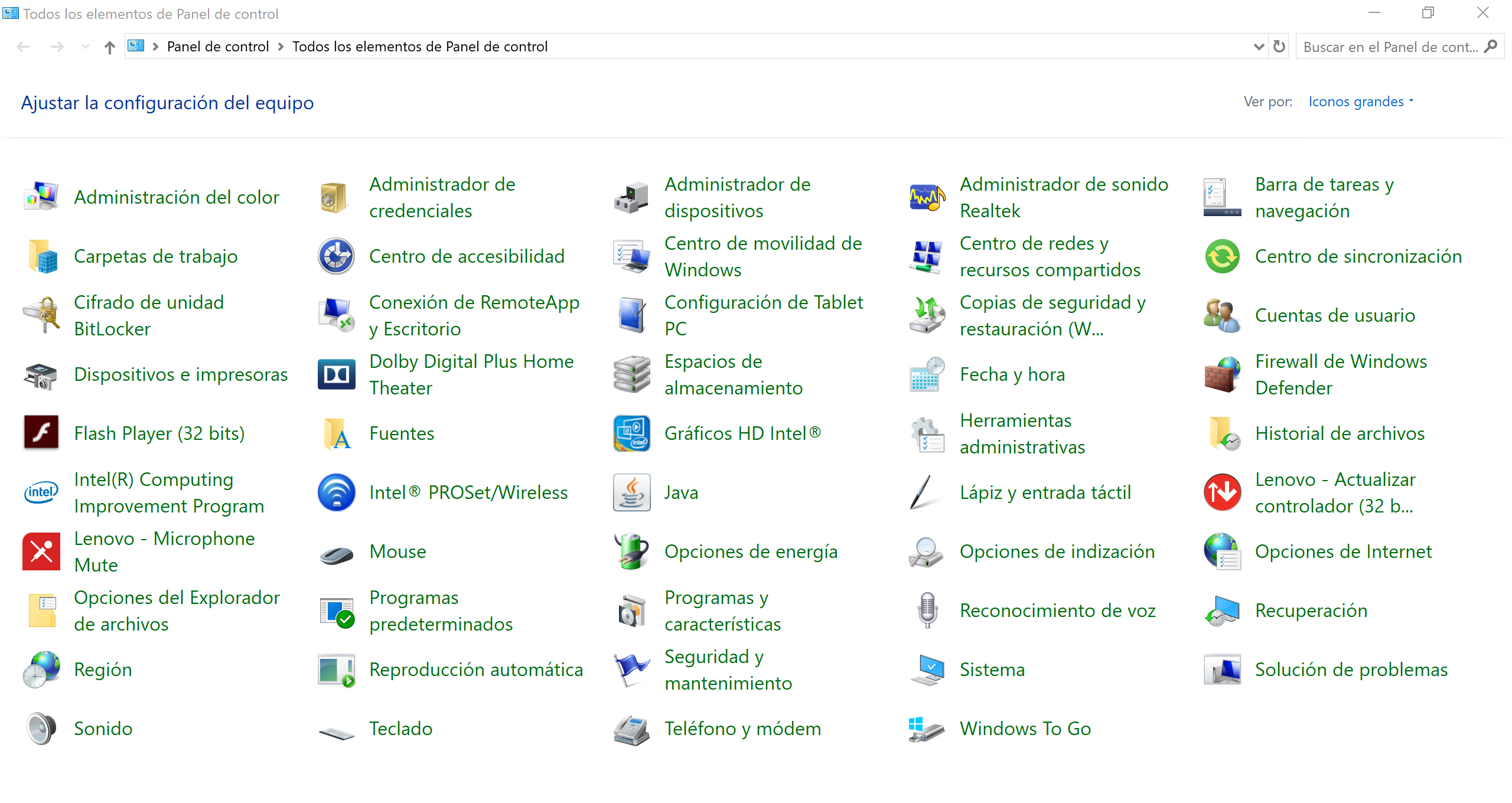Open the Administrador de sonido Realtek icon
1512x803 pixels.
[927, 197]
